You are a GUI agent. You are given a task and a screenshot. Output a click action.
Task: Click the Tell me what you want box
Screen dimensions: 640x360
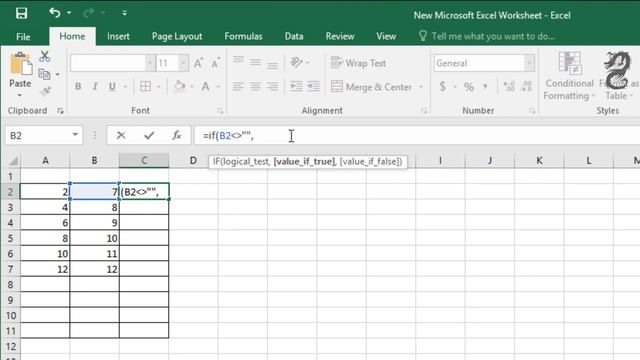(x=487, y=36)
